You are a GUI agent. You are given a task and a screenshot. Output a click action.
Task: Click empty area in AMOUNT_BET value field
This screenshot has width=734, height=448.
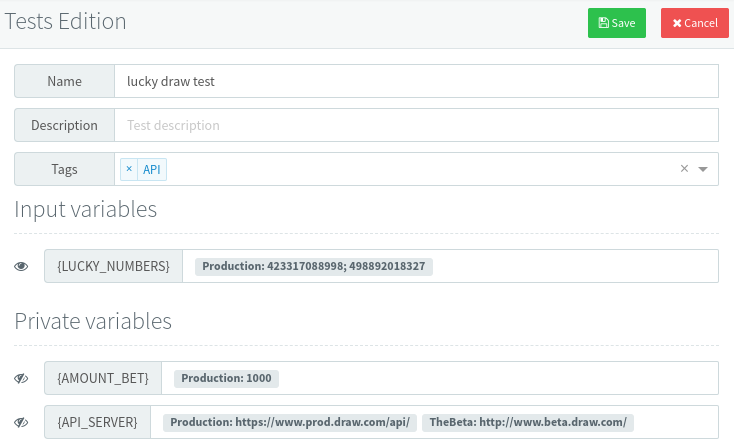500,378
